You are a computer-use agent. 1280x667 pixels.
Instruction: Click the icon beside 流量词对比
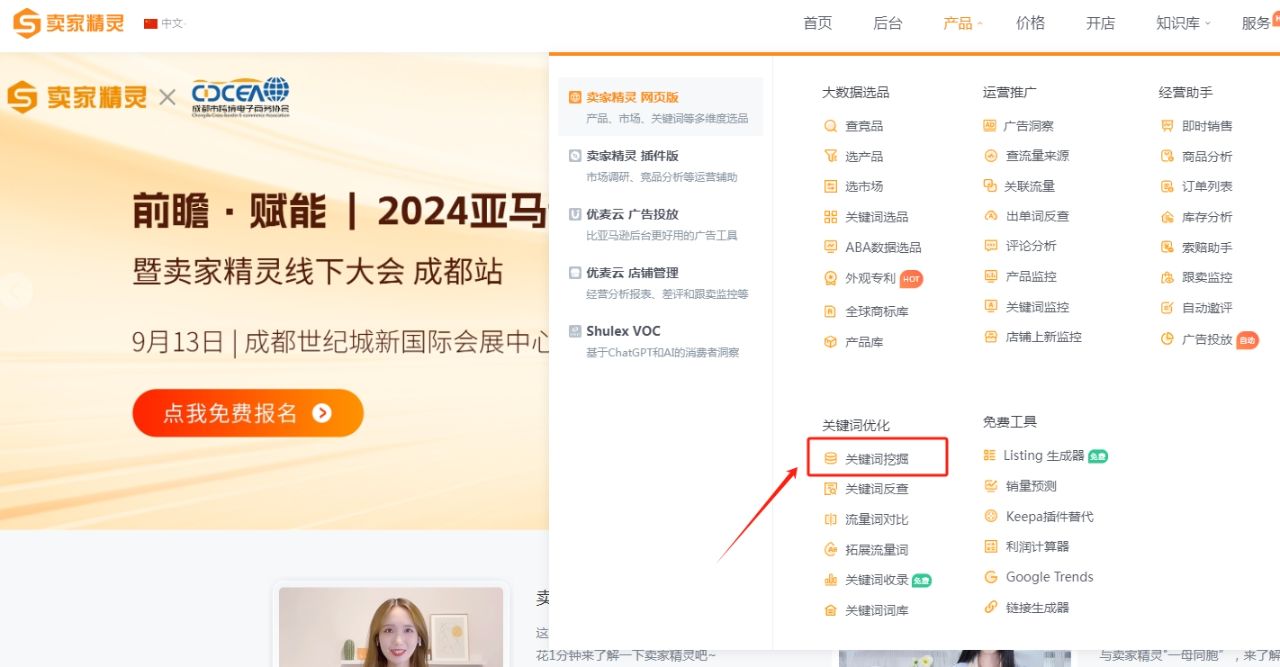(830, 519)
